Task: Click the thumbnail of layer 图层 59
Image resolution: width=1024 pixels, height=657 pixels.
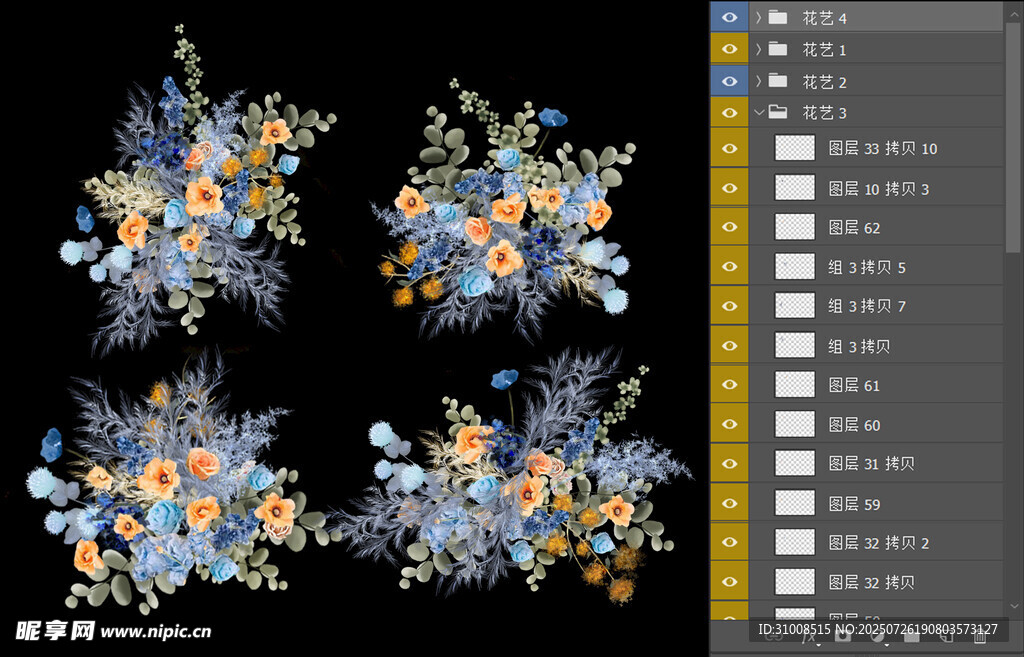Action: [795, 503]
